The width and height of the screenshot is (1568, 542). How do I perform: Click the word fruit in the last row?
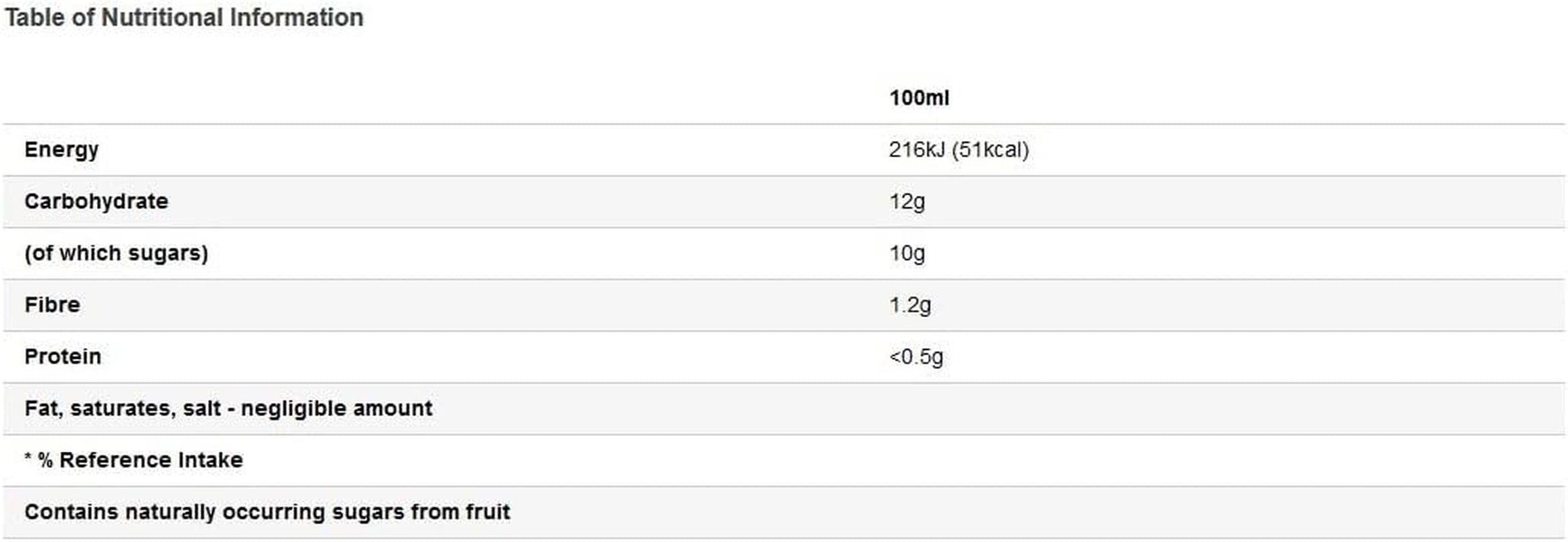click(x=488, y=512)
